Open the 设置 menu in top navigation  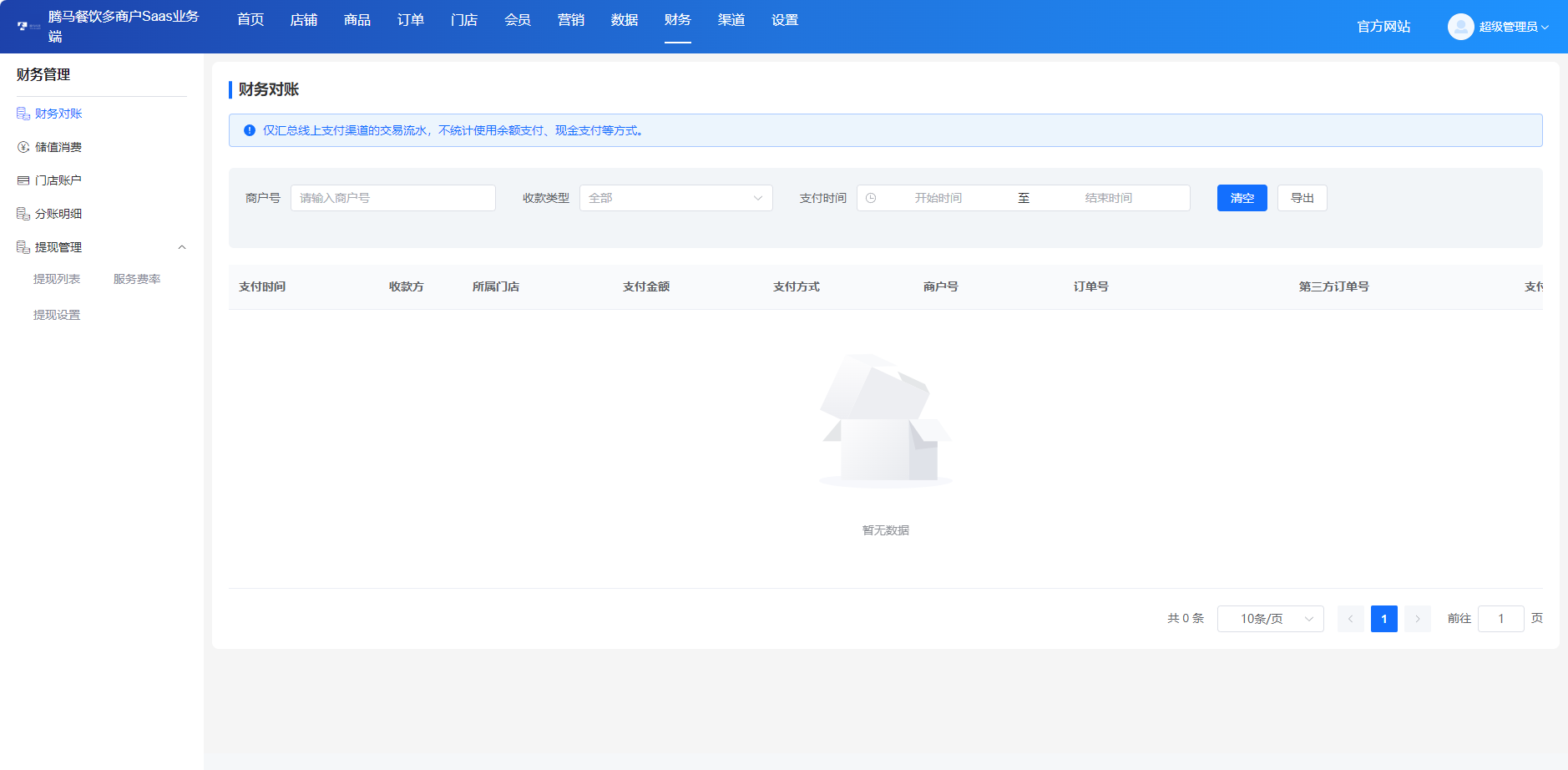(x=783, y=19)
